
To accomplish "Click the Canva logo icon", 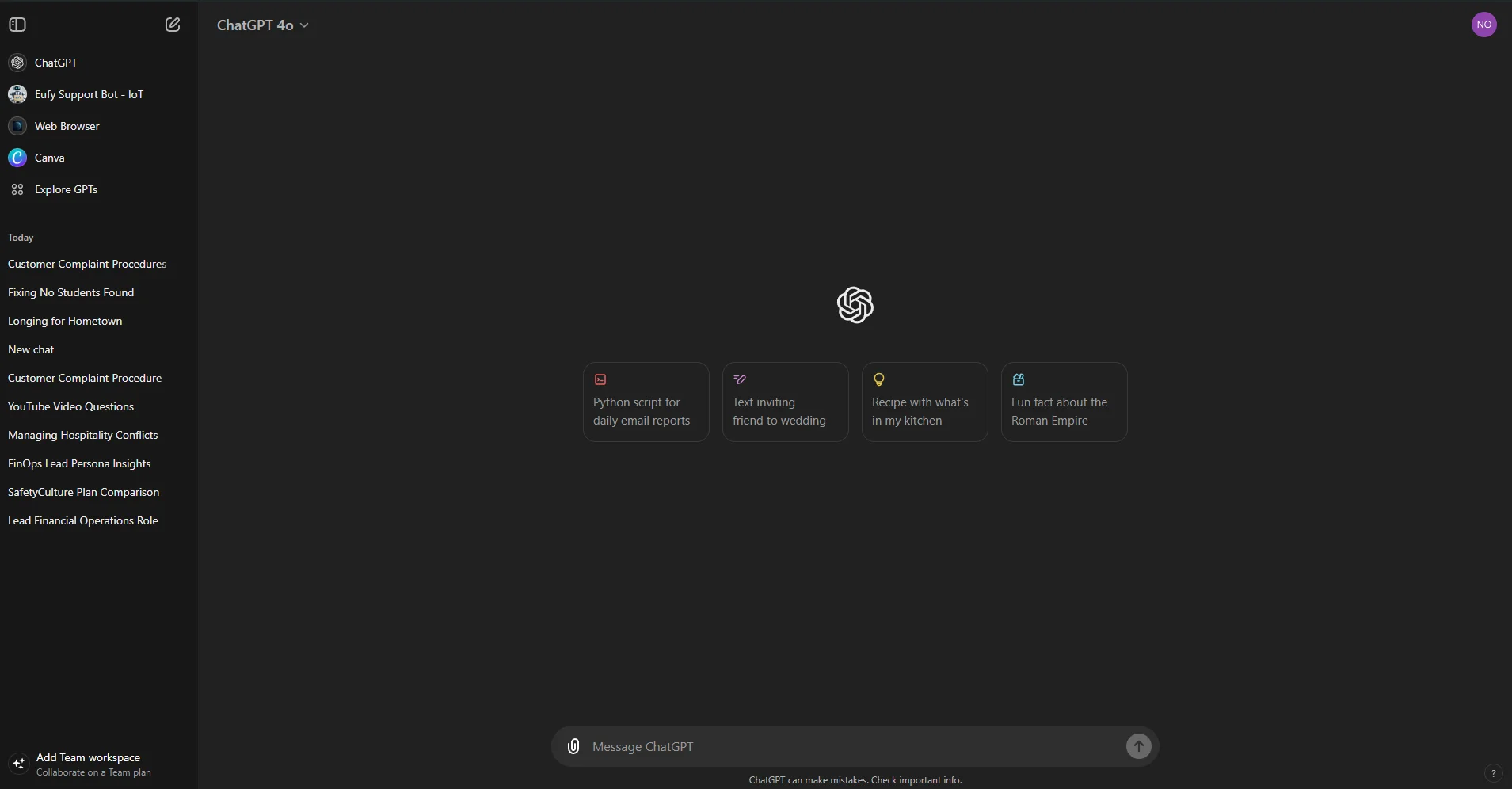I will (x=17, y=158).
